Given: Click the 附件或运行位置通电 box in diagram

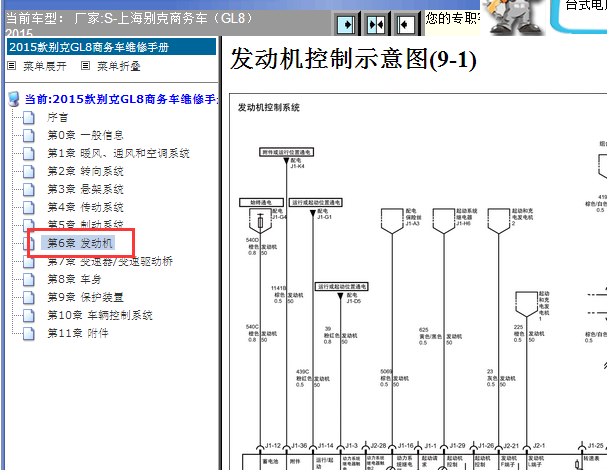Looking at the screenshot, I should [286, 152].
